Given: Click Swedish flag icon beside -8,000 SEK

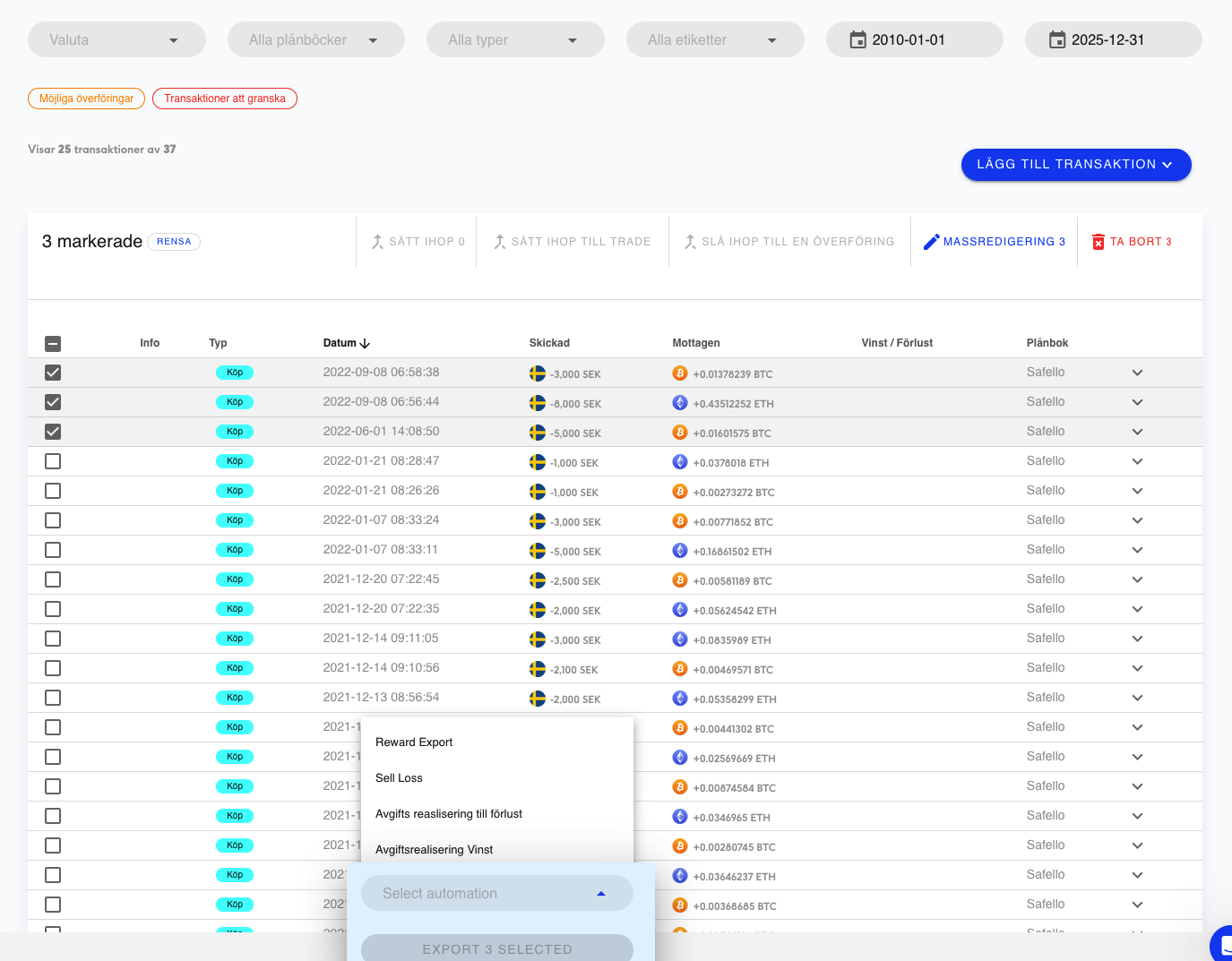Looking at the screenshot, I should (x=538, y=403).
